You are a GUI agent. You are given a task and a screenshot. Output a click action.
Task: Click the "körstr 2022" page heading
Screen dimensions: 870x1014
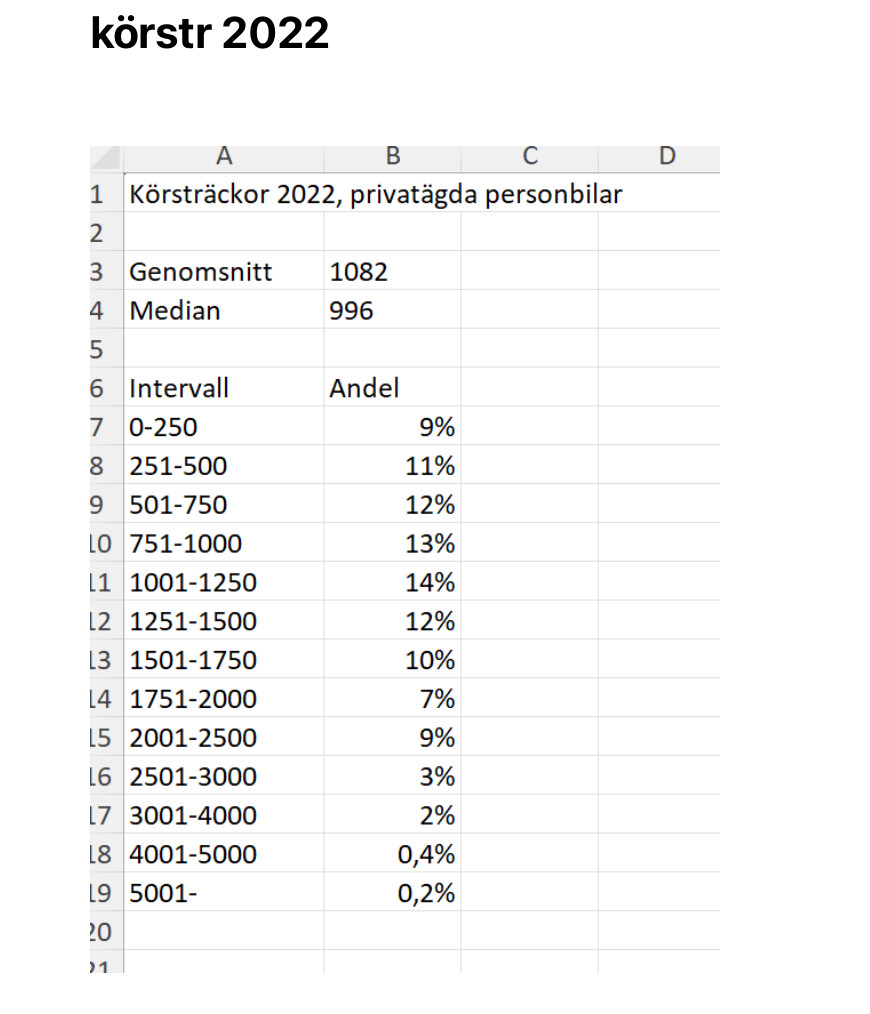pyautogui.click(x=210, y=34)
